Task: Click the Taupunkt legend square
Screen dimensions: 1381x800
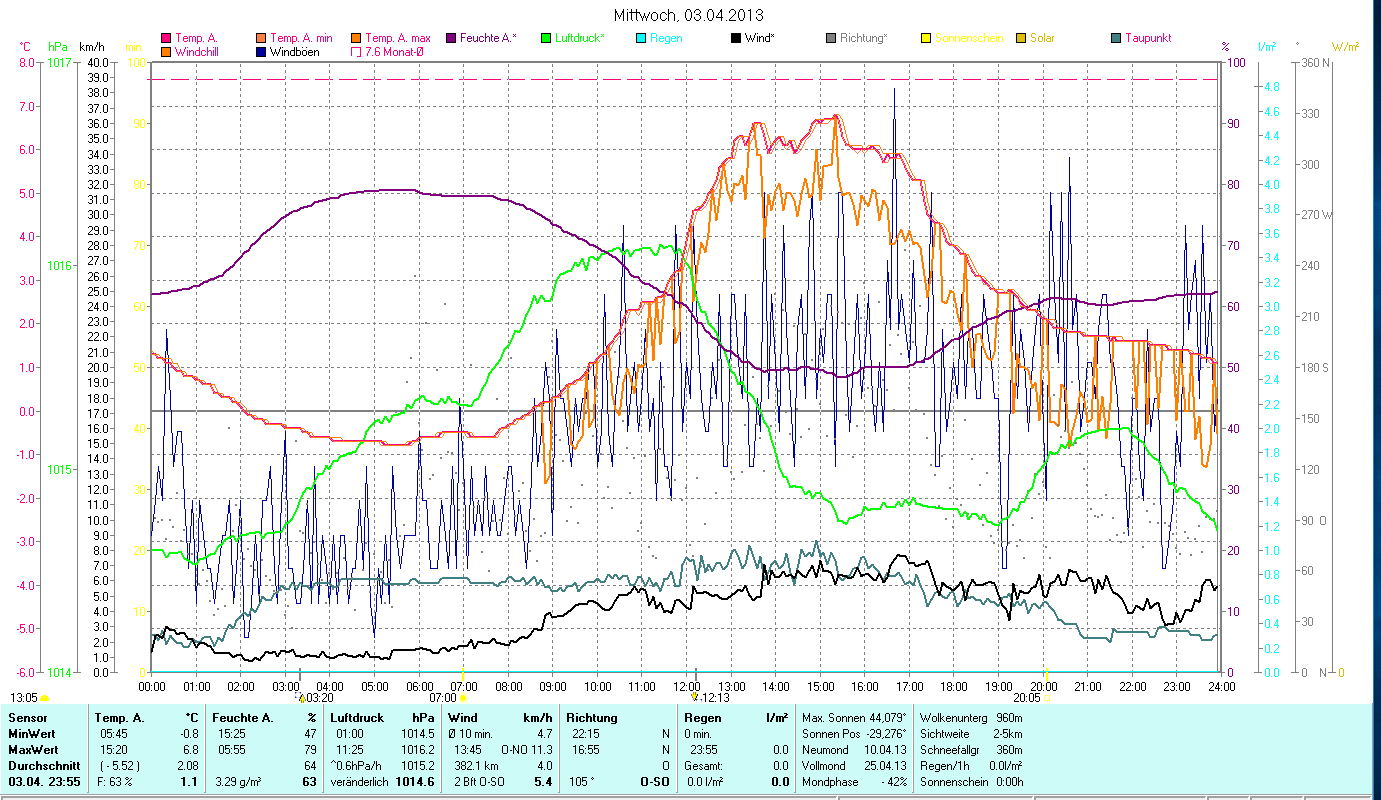Action: 1116,38
